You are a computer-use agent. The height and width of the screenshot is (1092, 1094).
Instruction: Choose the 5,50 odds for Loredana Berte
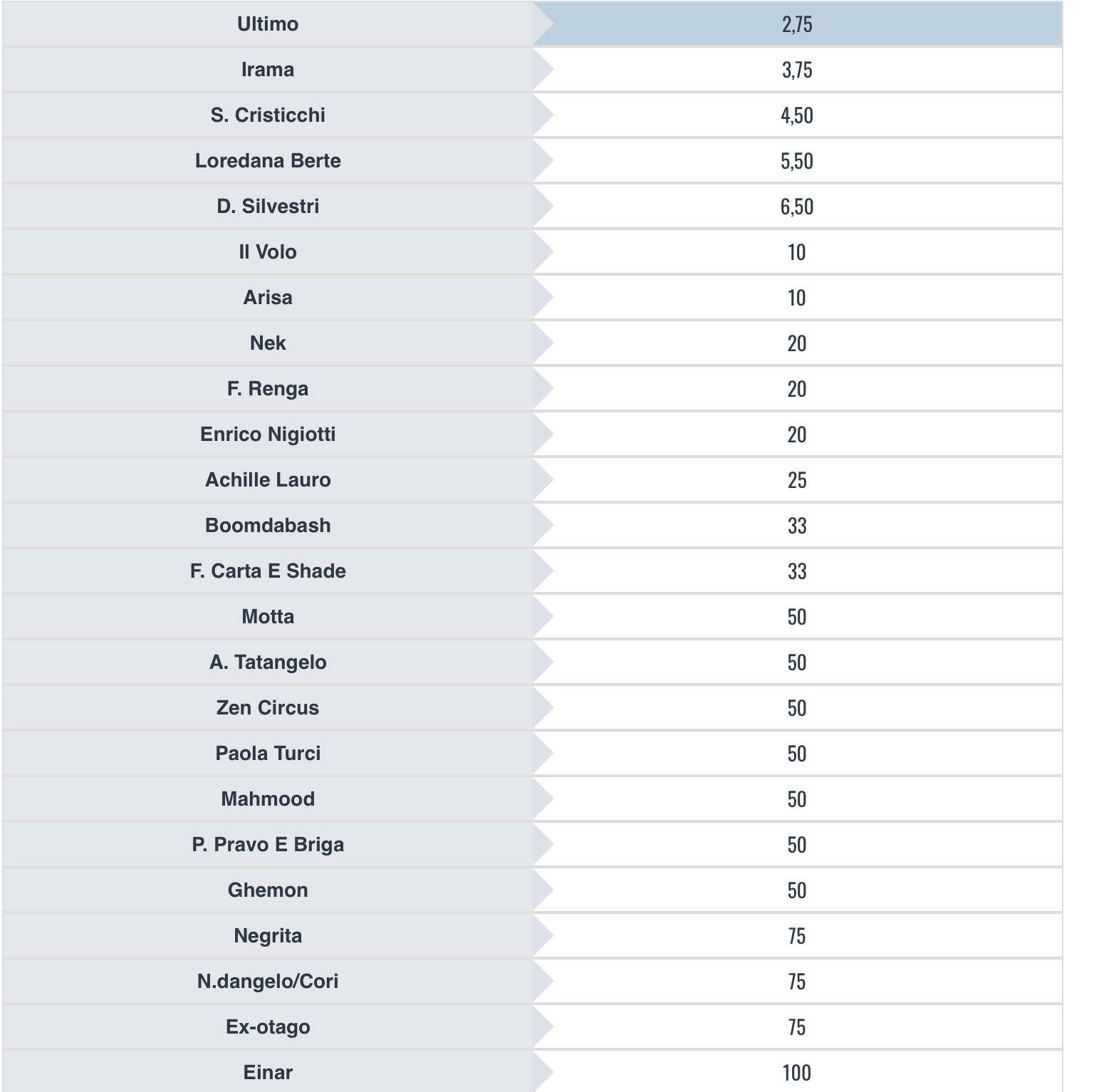pos(797,161)
